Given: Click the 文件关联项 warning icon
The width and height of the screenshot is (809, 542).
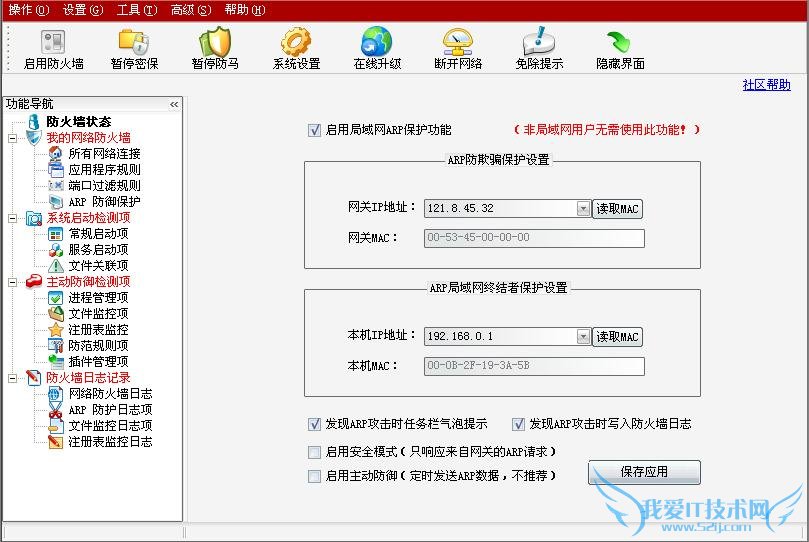Looking at the screenshot, I should pos(55,266).
